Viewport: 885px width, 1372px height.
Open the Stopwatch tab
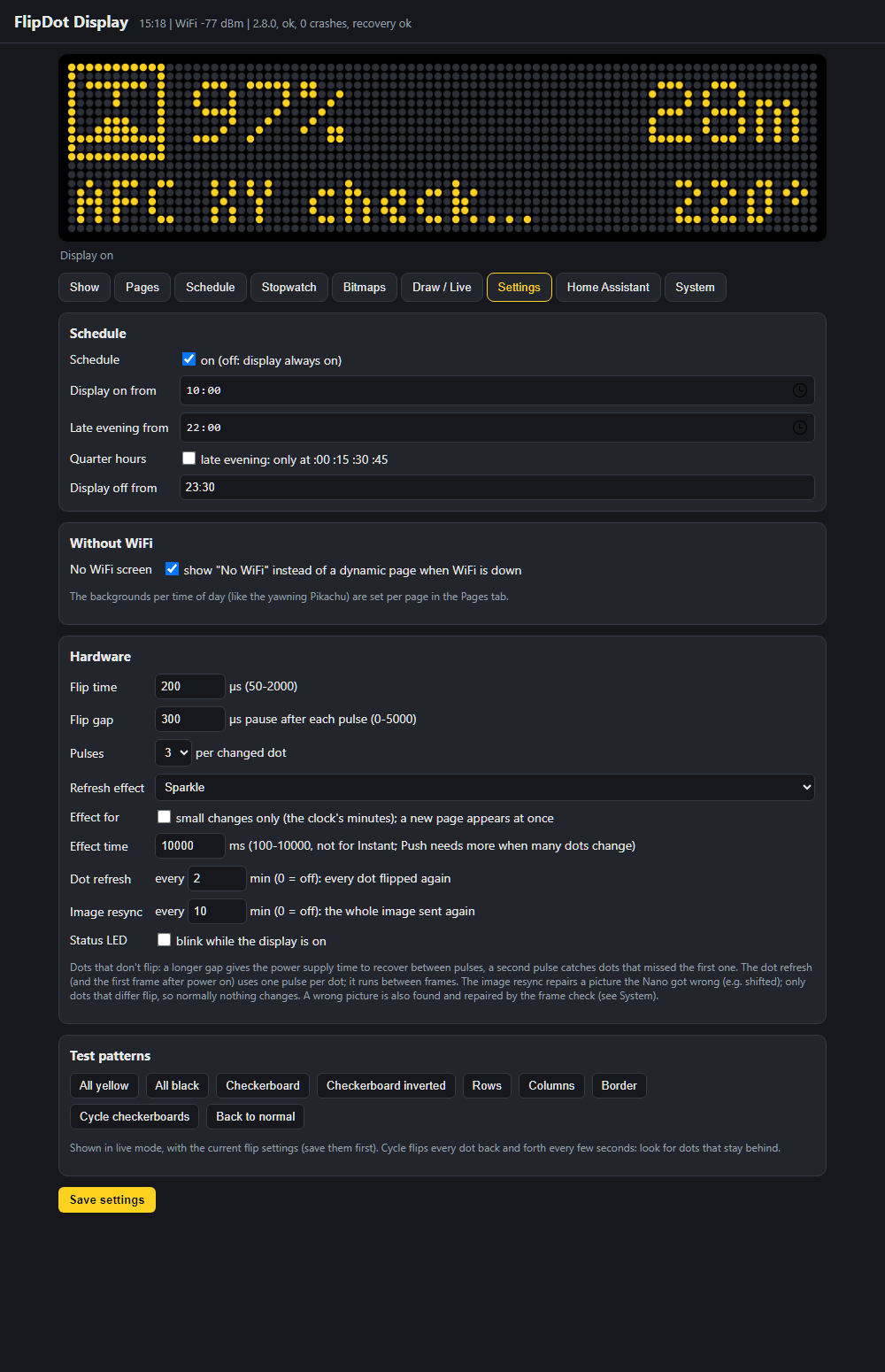289,287
